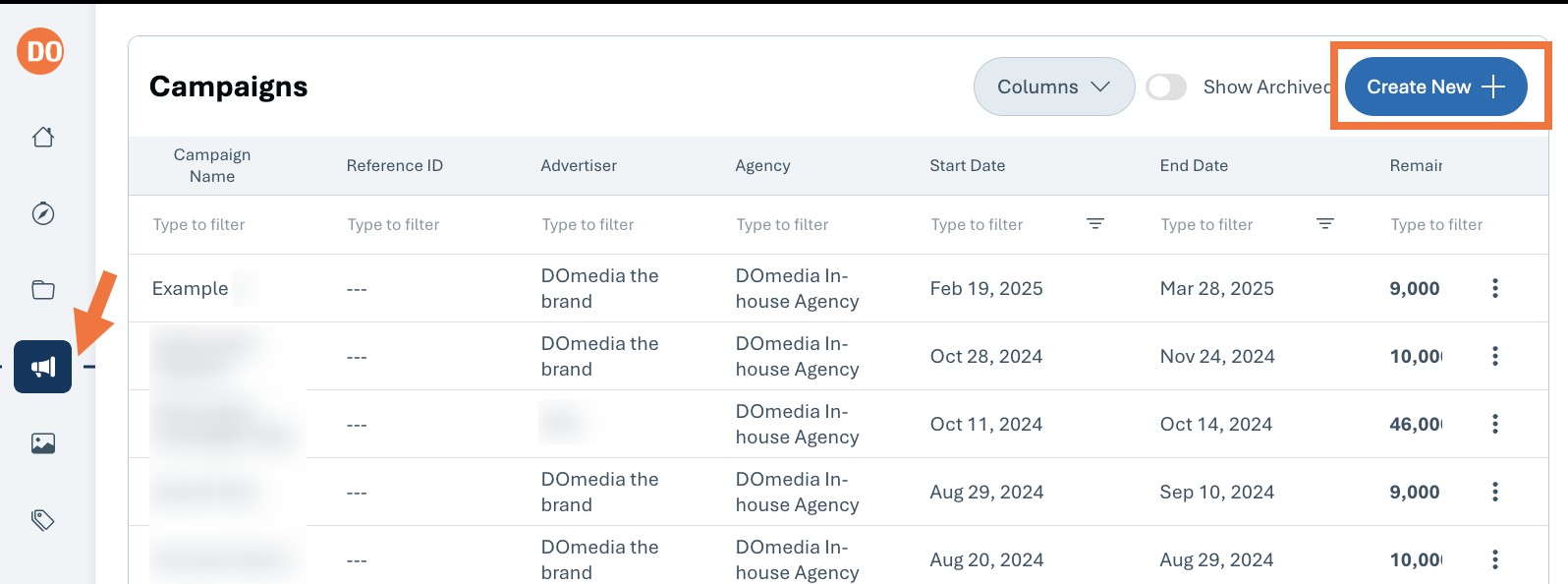Image resolution: width=1568 pixels, height=584 pixels.
Task: Open row actions for Oct 11, 2024 campaign
Action: 1495,424
